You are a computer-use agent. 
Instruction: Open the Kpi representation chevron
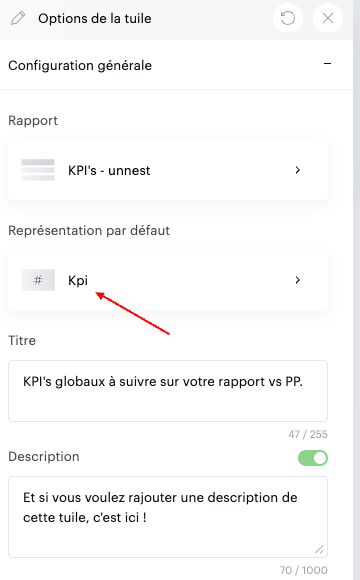click(297, 280)
